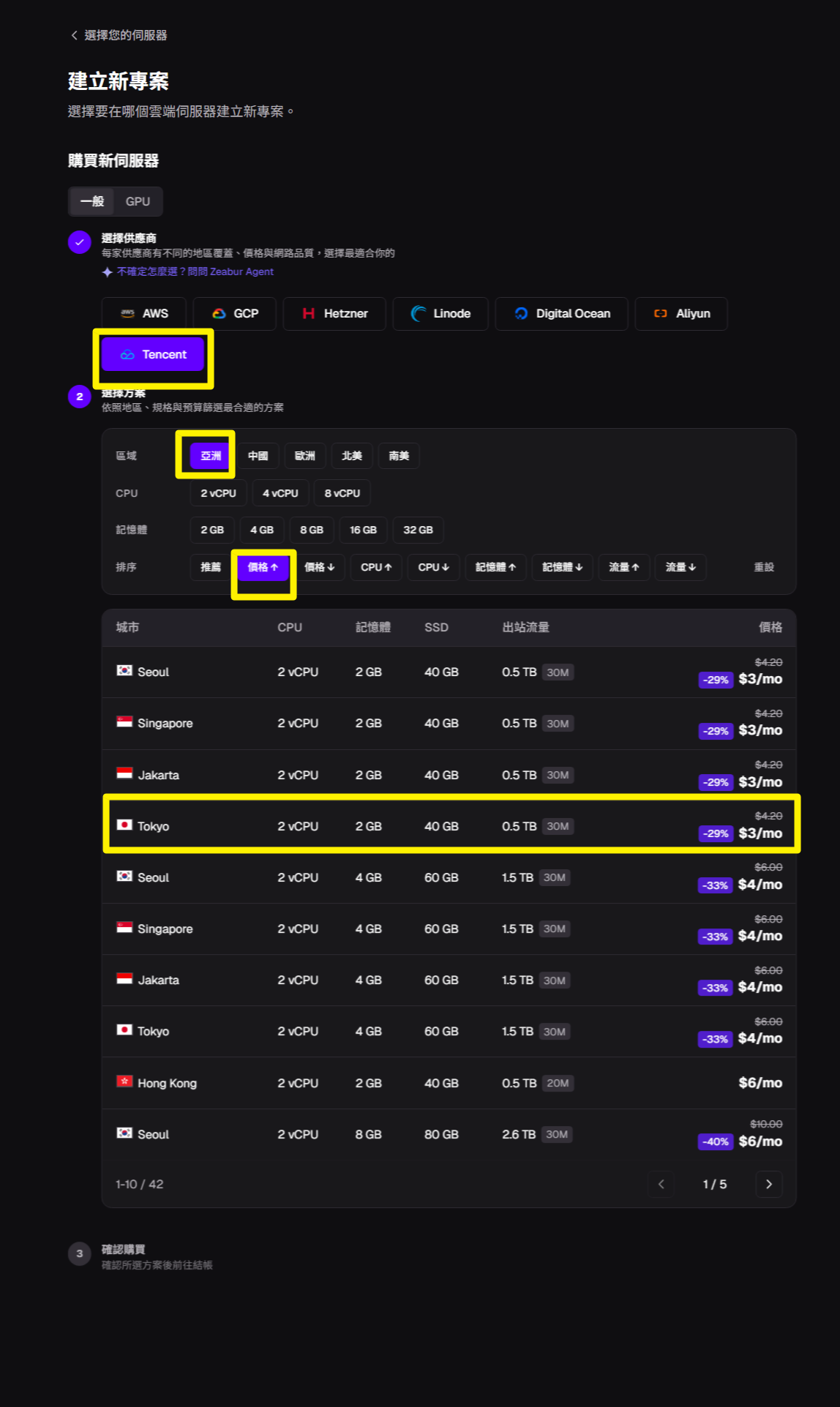The image size is (840, 1407).
Task: Click the 1 / 5 page indicator
Action: [715, 1184]
